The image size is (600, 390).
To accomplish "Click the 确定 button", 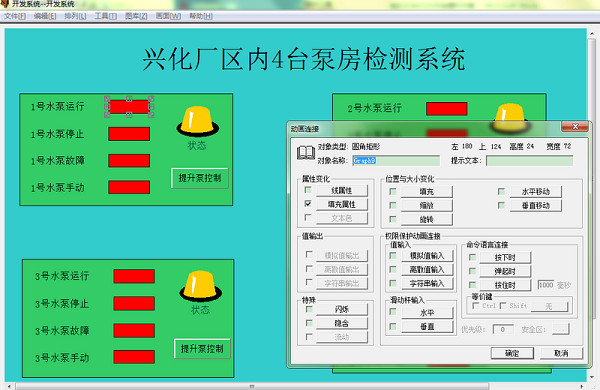I will click(512, 353).
